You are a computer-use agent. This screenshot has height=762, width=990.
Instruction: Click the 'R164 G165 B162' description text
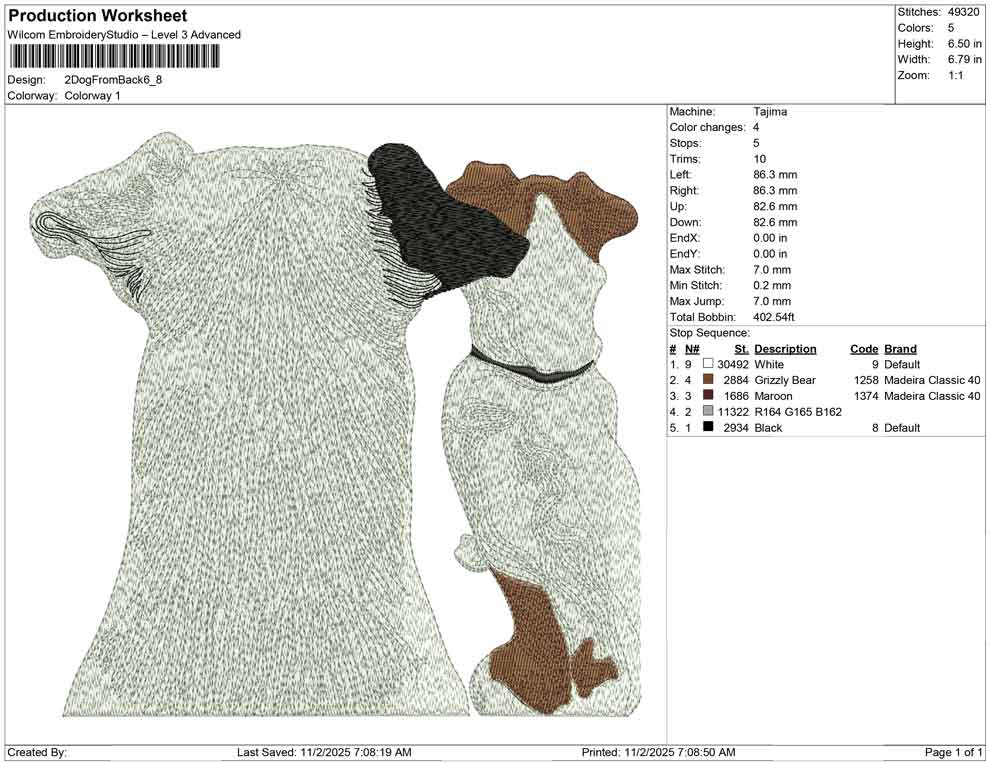click(798, 412)
